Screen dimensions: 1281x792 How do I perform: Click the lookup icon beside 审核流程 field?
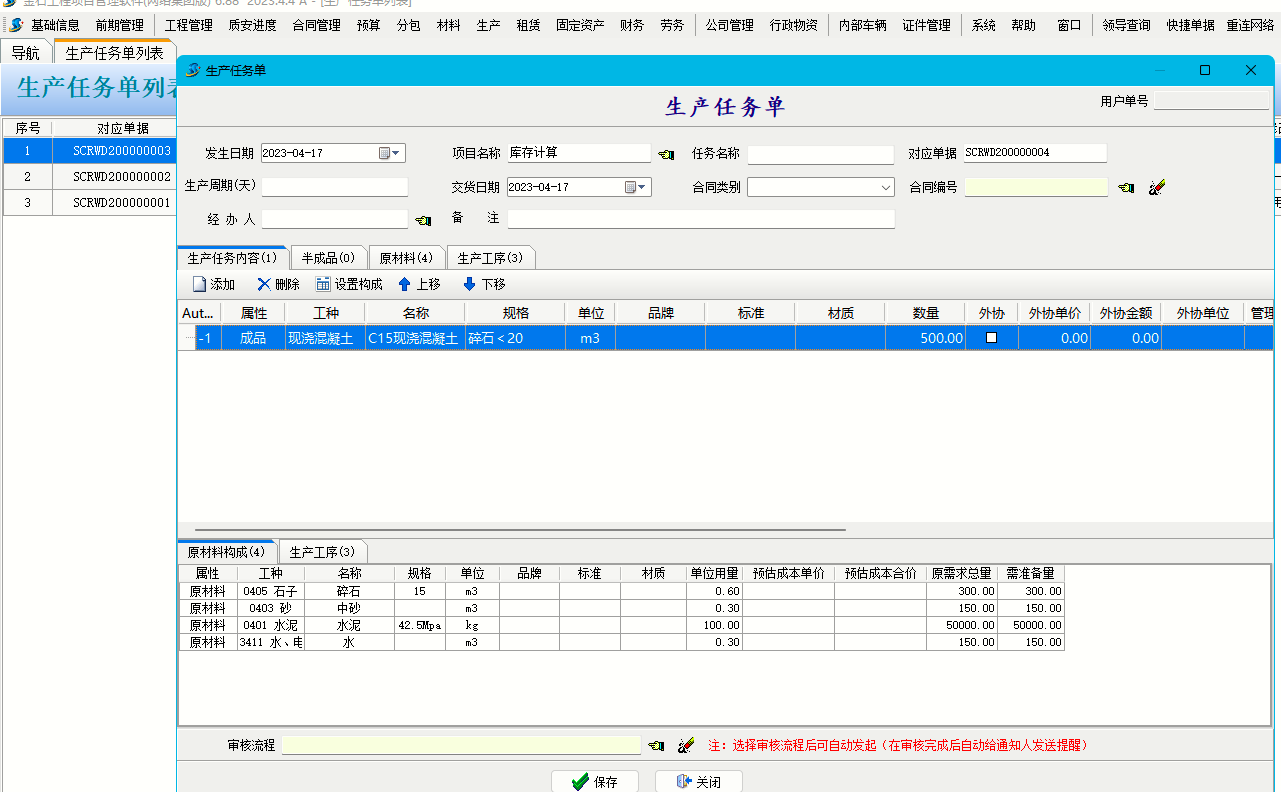pyautogui.click(x=656, y=746)
